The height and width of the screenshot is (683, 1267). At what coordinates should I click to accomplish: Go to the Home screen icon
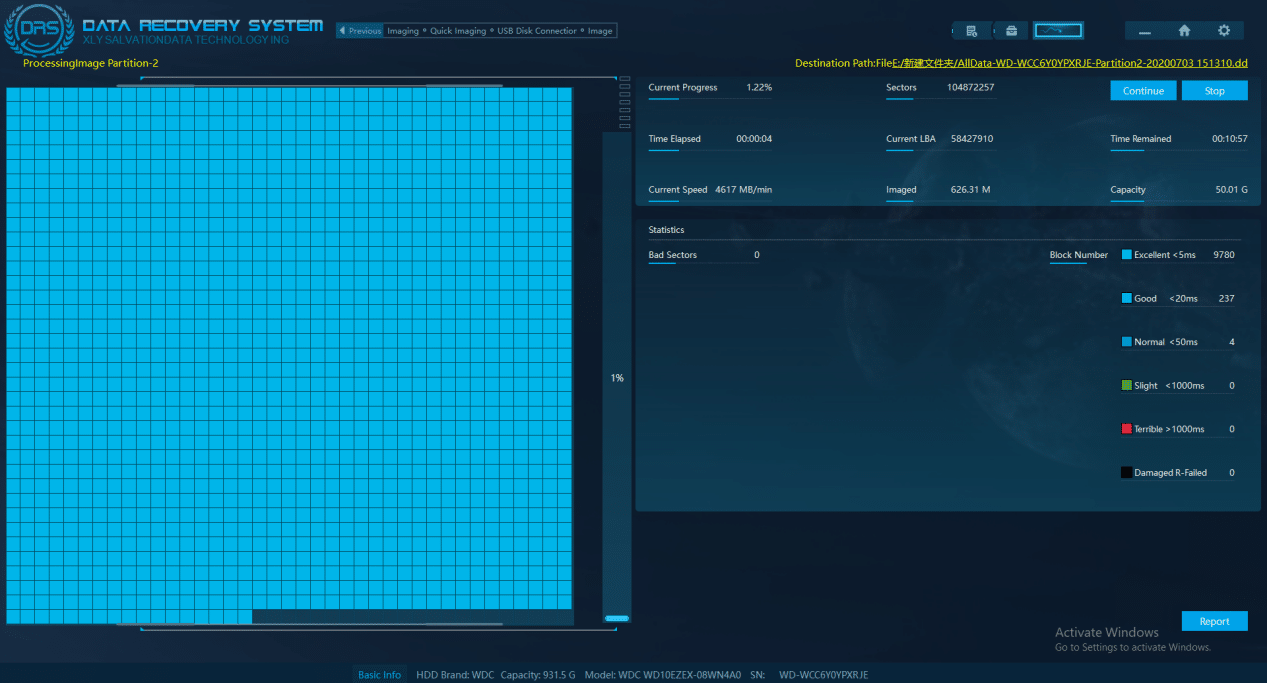pyautogui.click(x=1184, y=31)
